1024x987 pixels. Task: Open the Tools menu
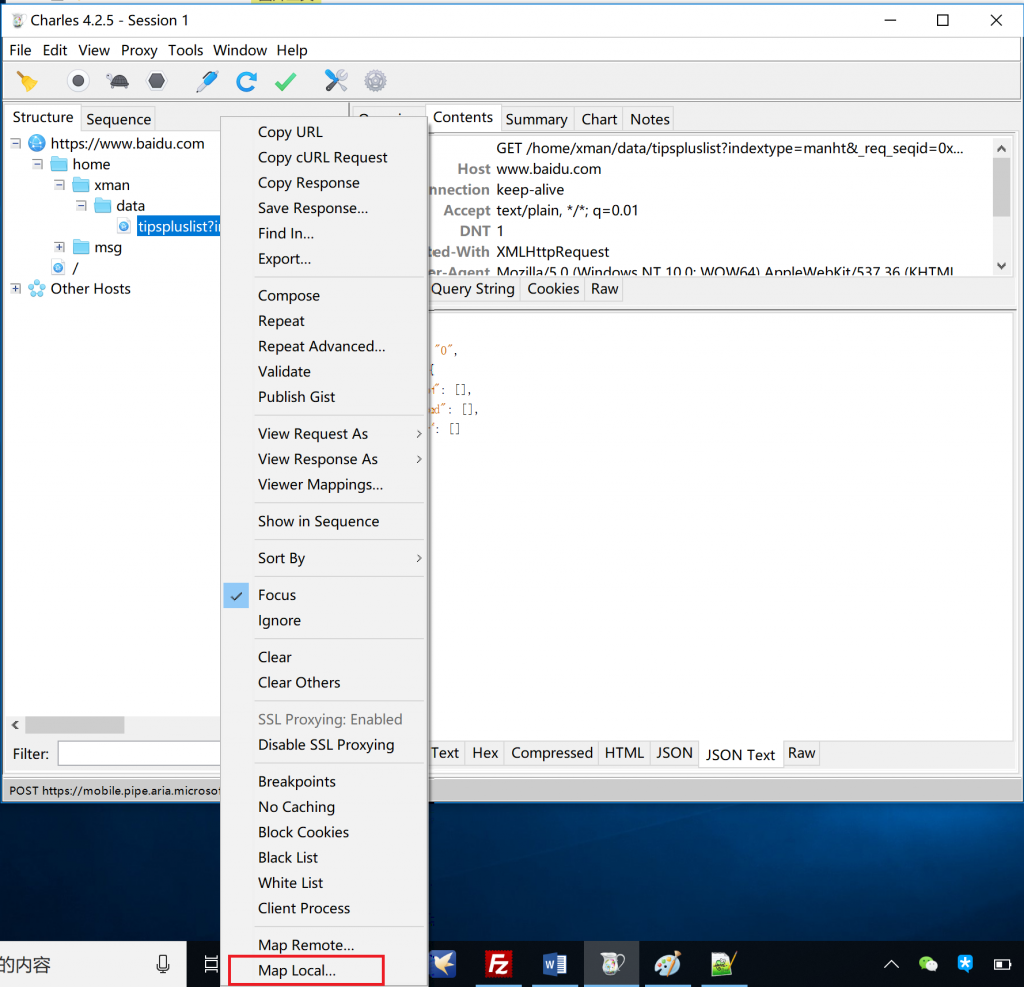tap(185, 50)
